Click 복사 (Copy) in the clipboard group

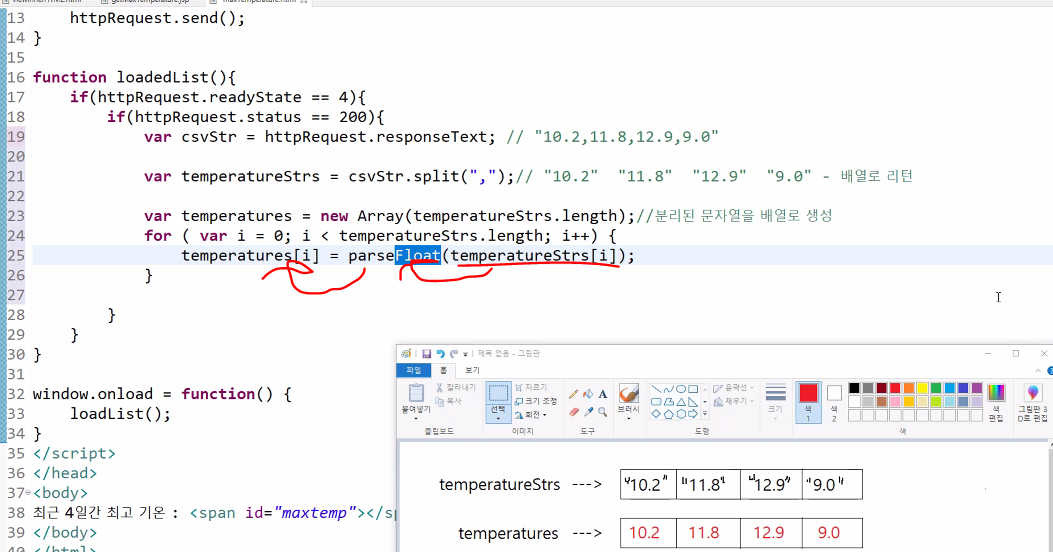(x=449, y=401)
